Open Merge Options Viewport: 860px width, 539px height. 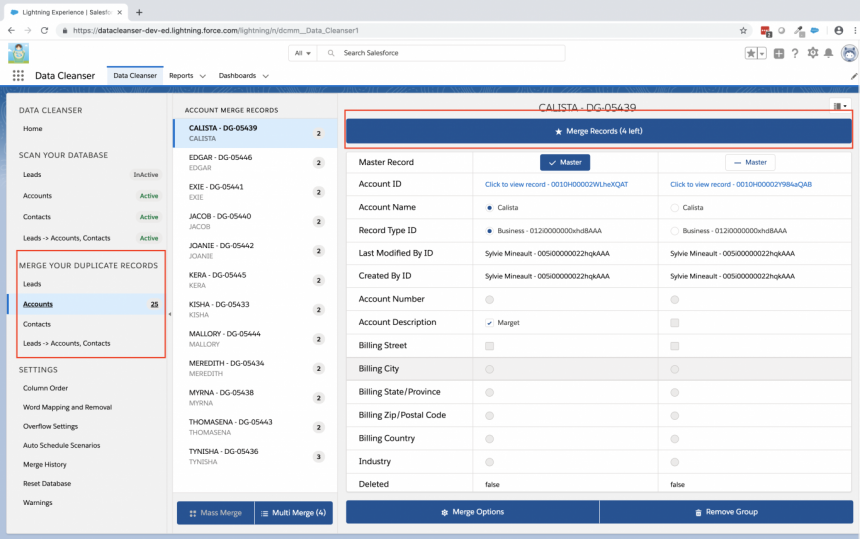coord(472,512)
